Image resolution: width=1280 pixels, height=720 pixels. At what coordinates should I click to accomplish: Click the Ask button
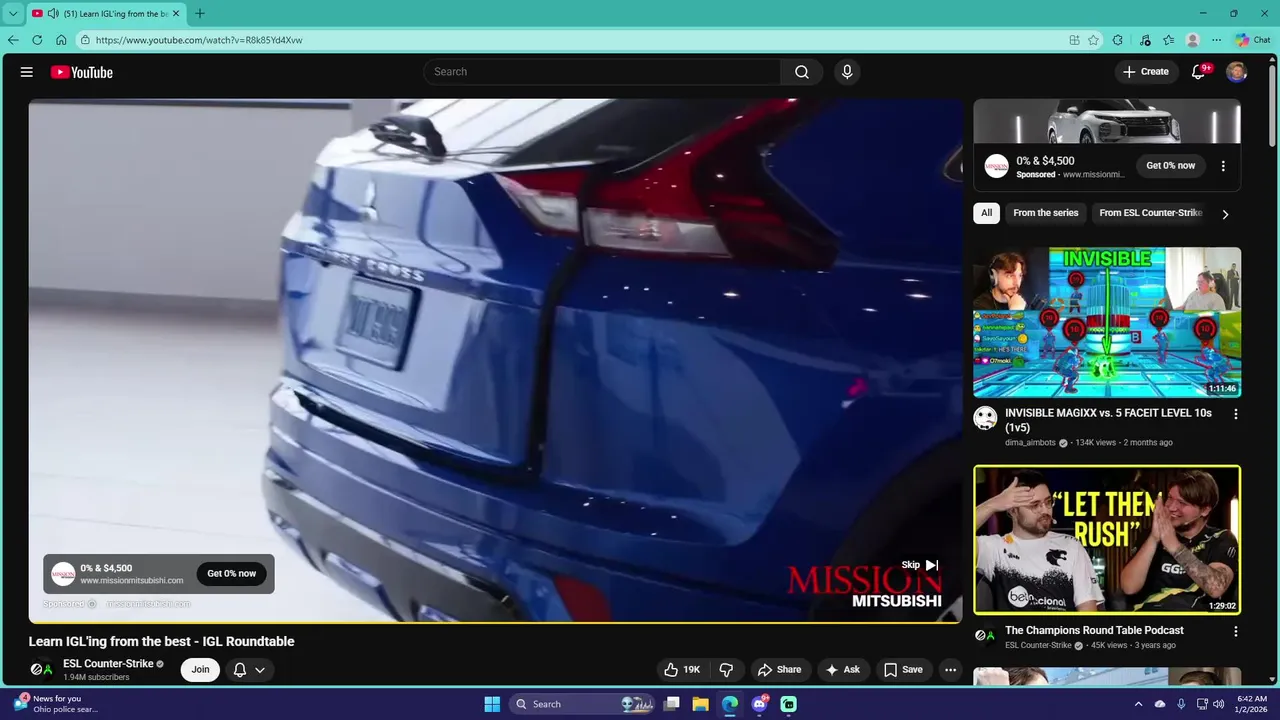(x=843, y=670)
